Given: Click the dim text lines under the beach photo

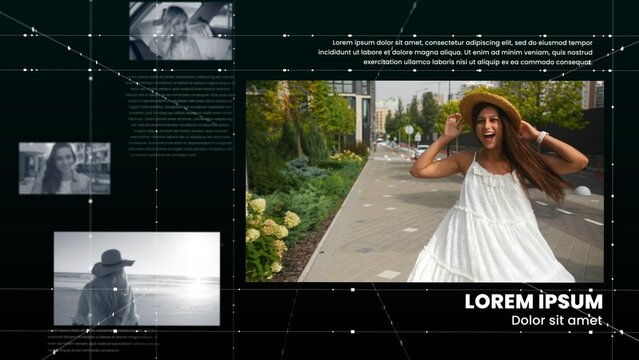Looking at the screenshot, I should (x=104, y=340).
